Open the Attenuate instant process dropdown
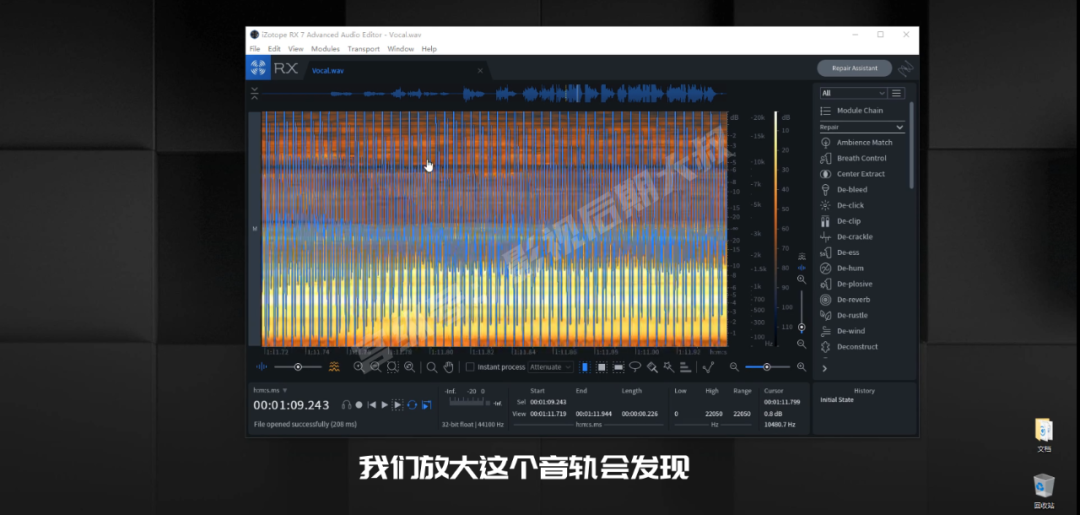Viewport: 1080px width, 515px height. click(550, 367)
